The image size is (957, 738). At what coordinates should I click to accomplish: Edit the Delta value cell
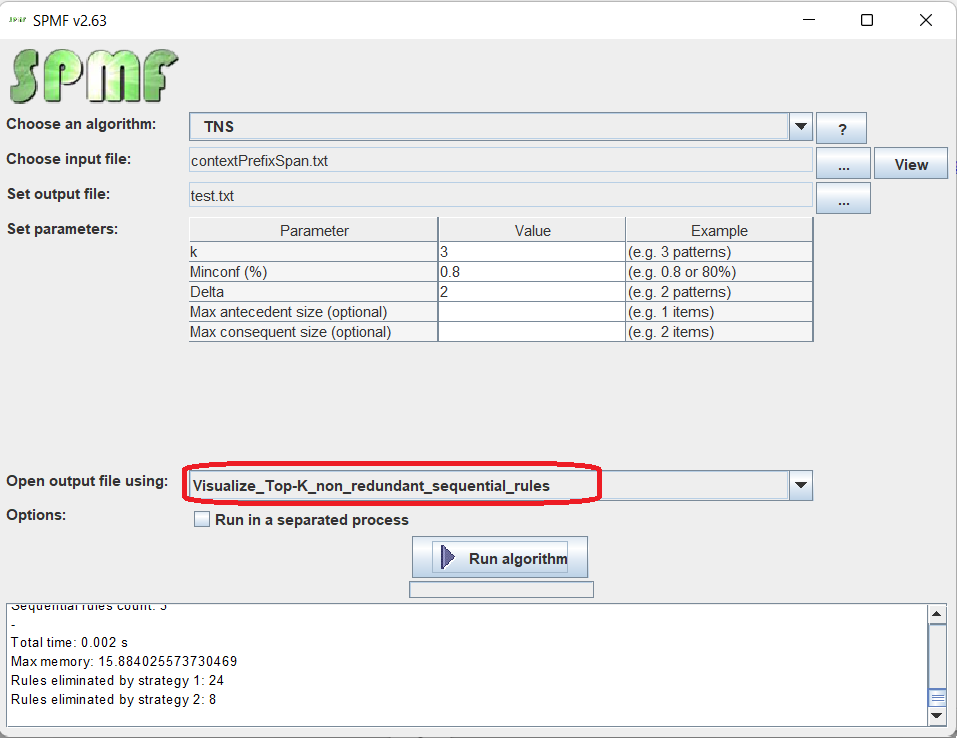click(531, 292)
